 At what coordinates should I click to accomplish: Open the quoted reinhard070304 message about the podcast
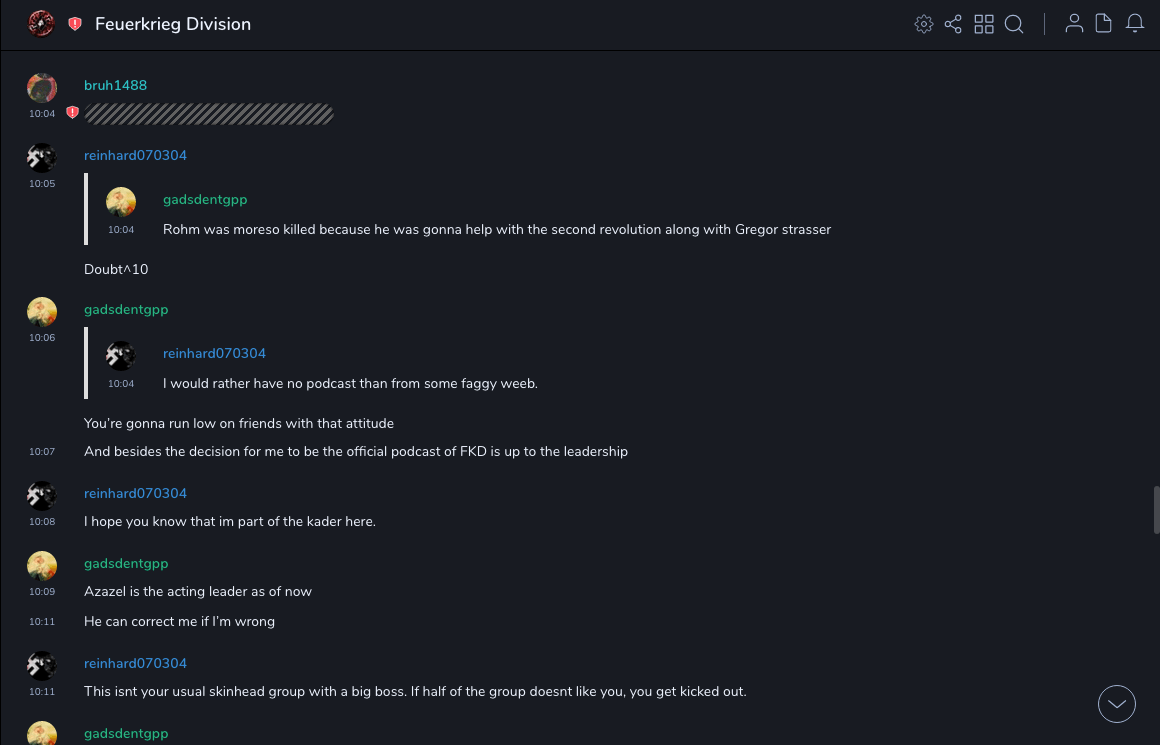(350, 384)
